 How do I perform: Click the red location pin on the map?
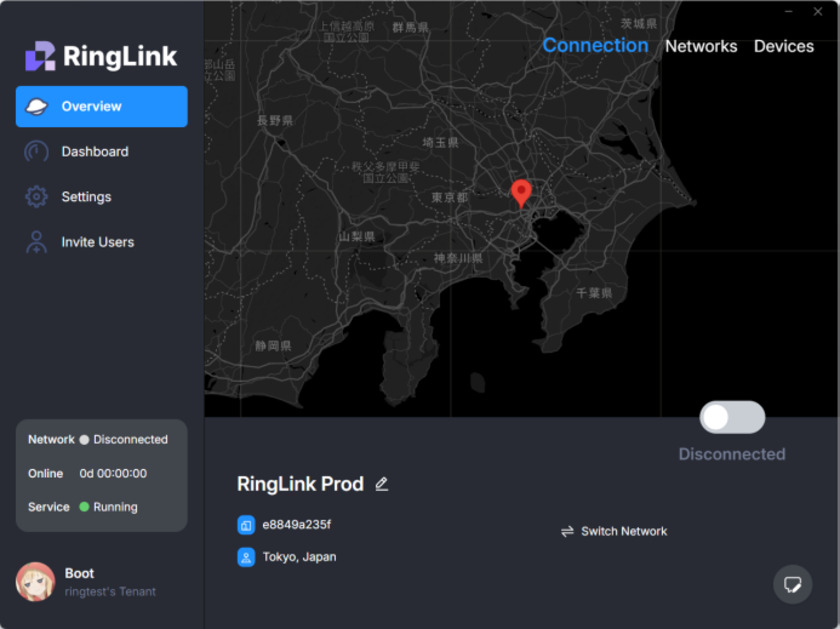click(x=521, y=193)
